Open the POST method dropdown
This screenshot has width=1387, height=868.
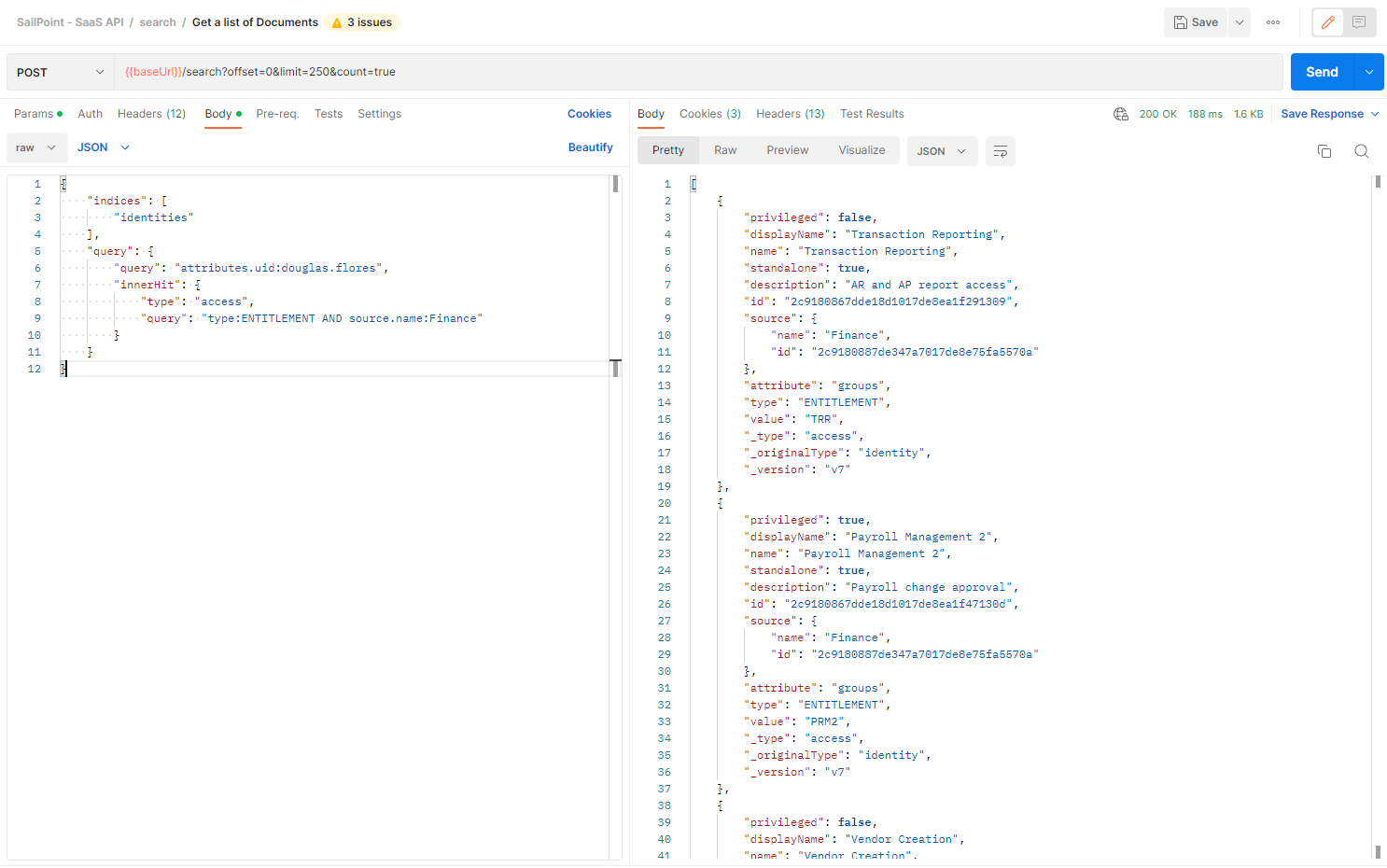59,71
